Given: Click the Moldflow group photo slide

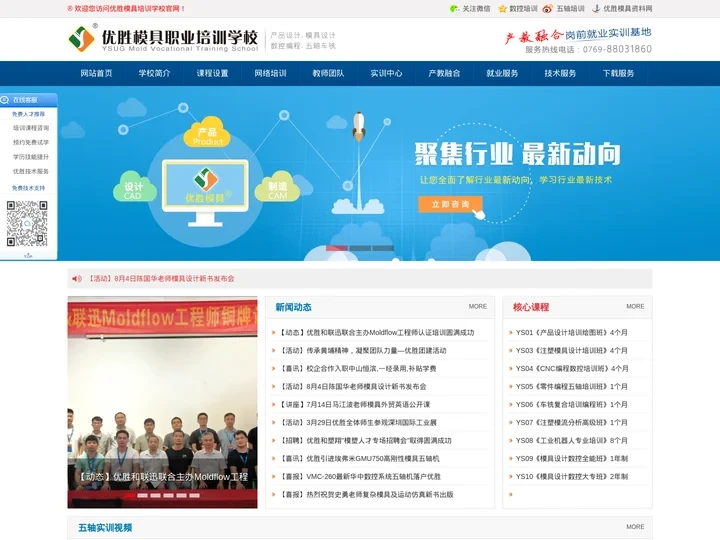Looking at the screenshot, I should [x=163, y=402].
